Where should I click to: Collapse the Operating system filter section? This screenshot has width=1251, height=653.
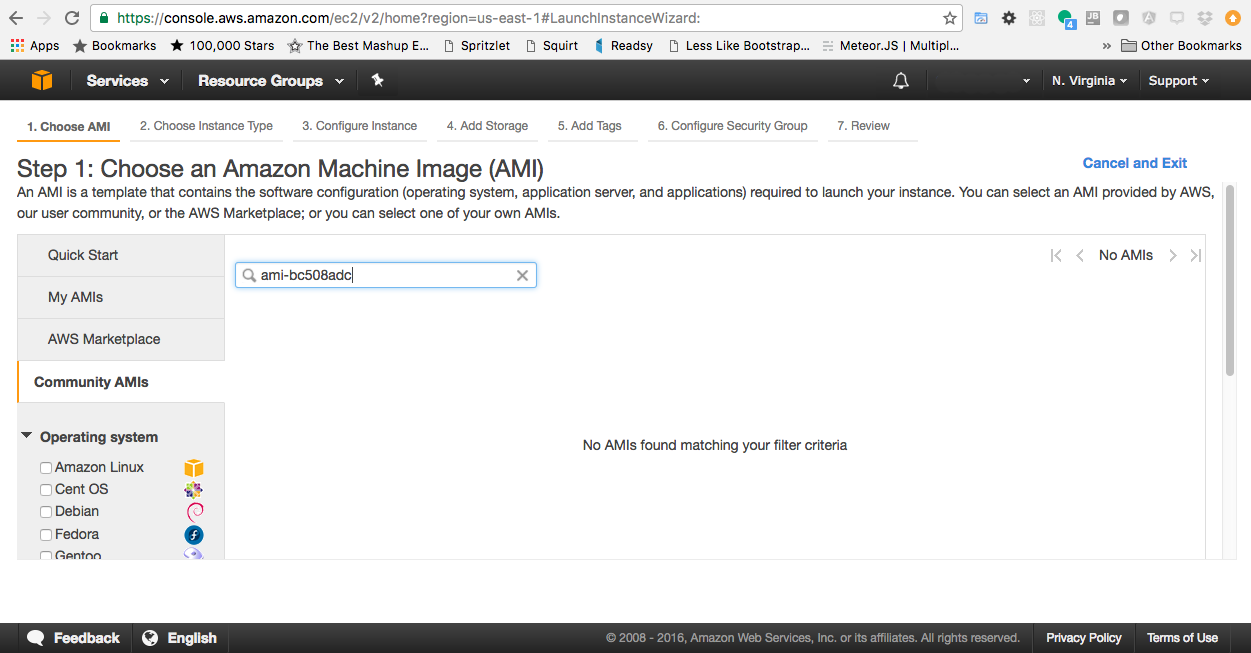pyautogui.click(x=27, y=436)
